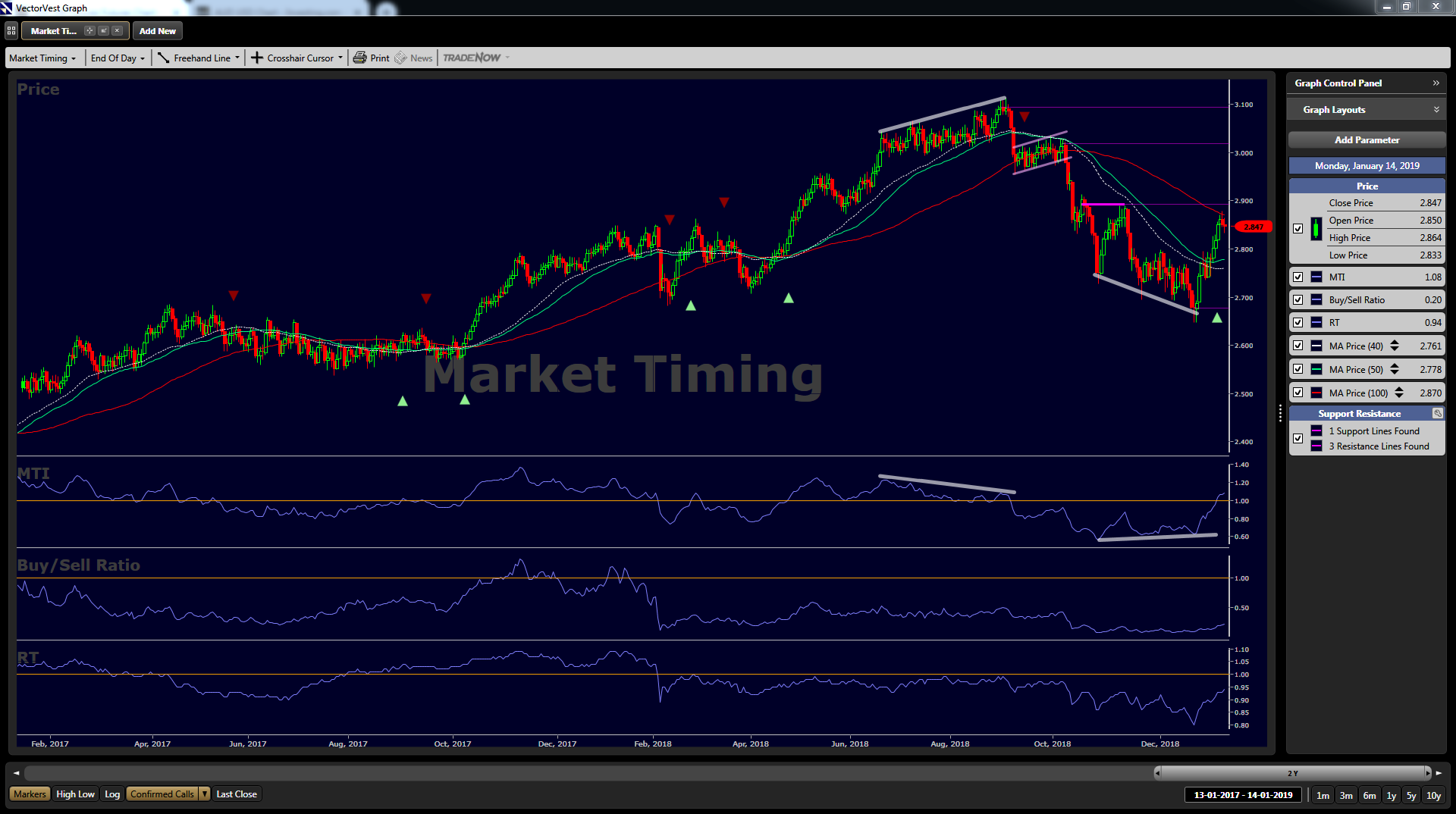This screenshot has height=814, width=1456.
Task: Set time range to 3m
Action: 1346,796
